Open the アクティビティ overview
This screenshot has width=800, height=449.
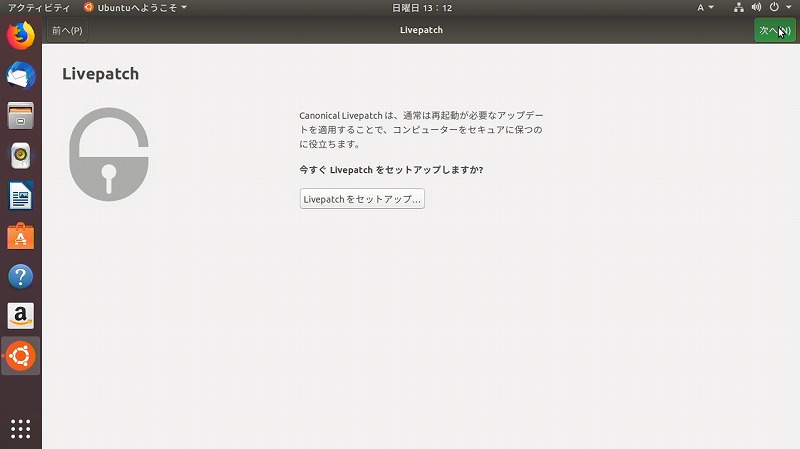click(x=39, y=8)
